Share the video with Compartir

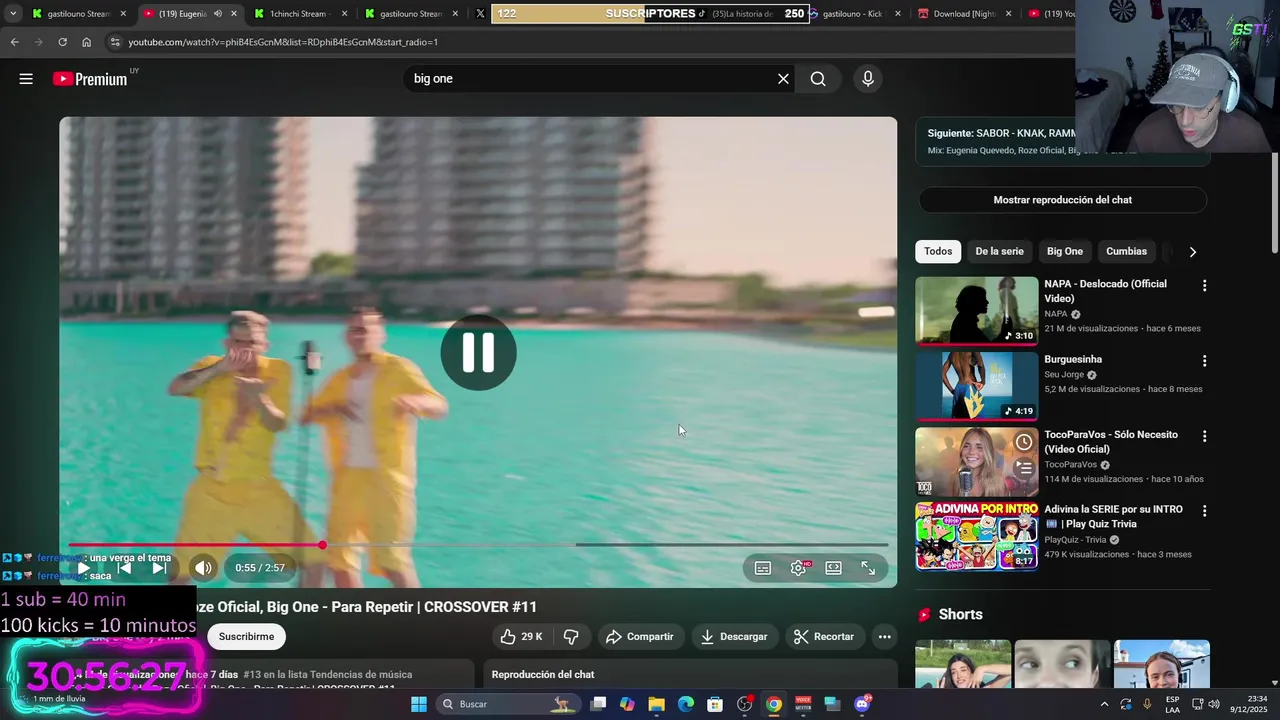(640, 636)
